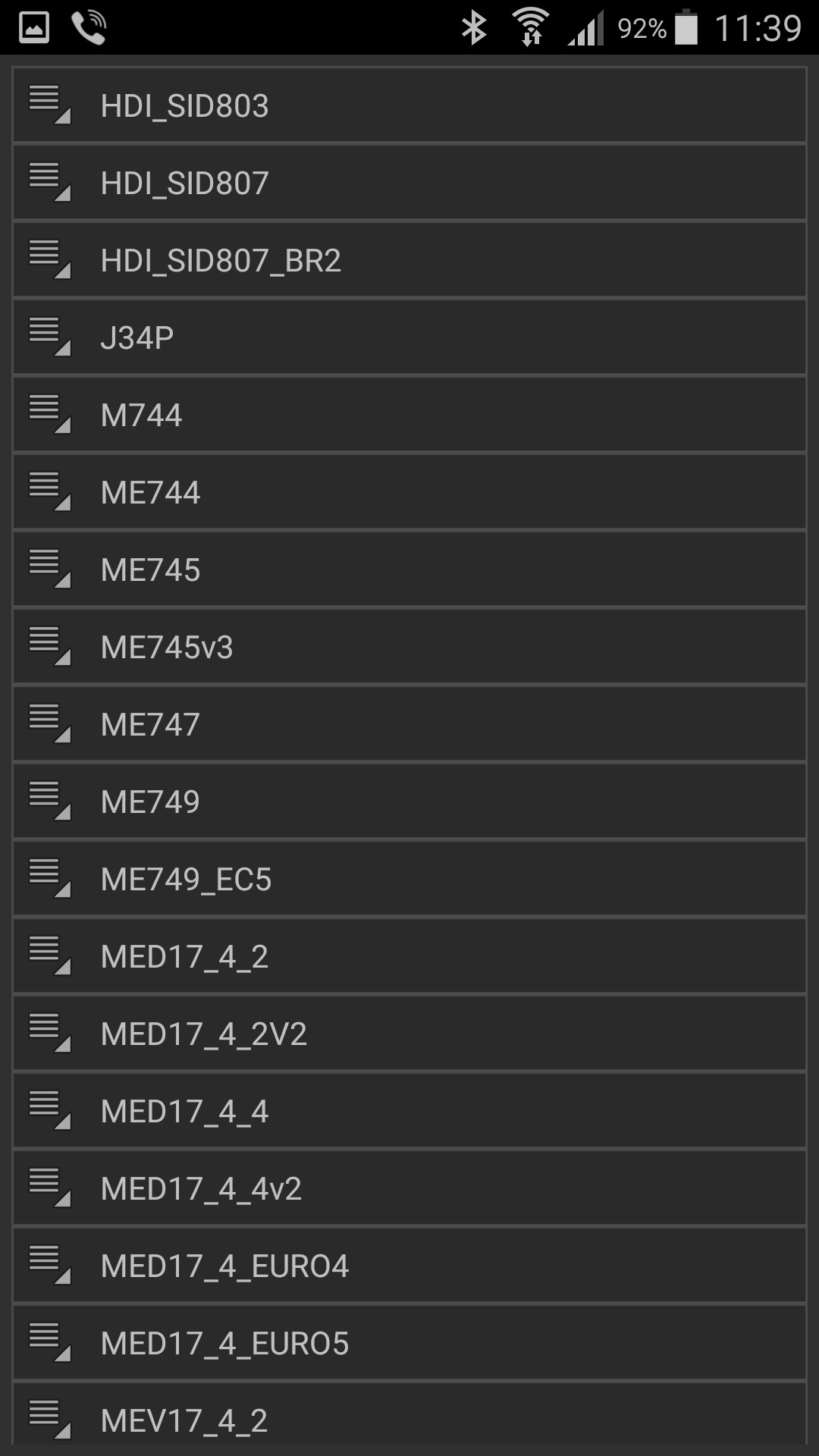Tap the list icon next to MED17_4_4
The height and width of the screenshot is (1456, 819).
pos(49,1110)
